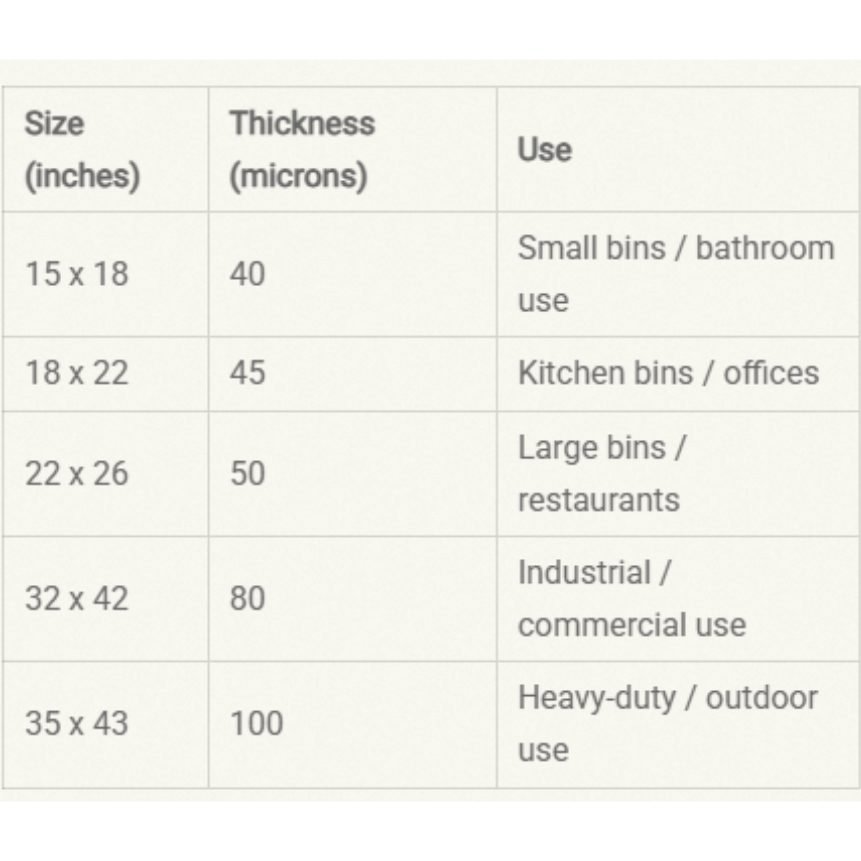Select the 18 x 22 size cell

(x=77, y=373)
